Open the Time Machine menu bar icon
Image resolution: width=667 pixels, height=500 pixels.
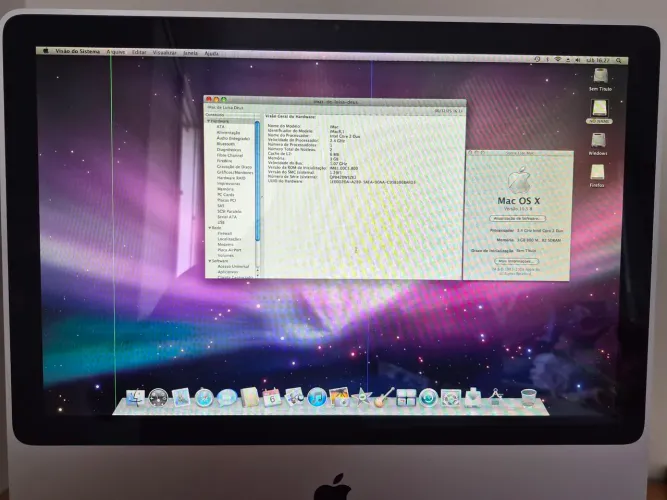tap(537, 59)
